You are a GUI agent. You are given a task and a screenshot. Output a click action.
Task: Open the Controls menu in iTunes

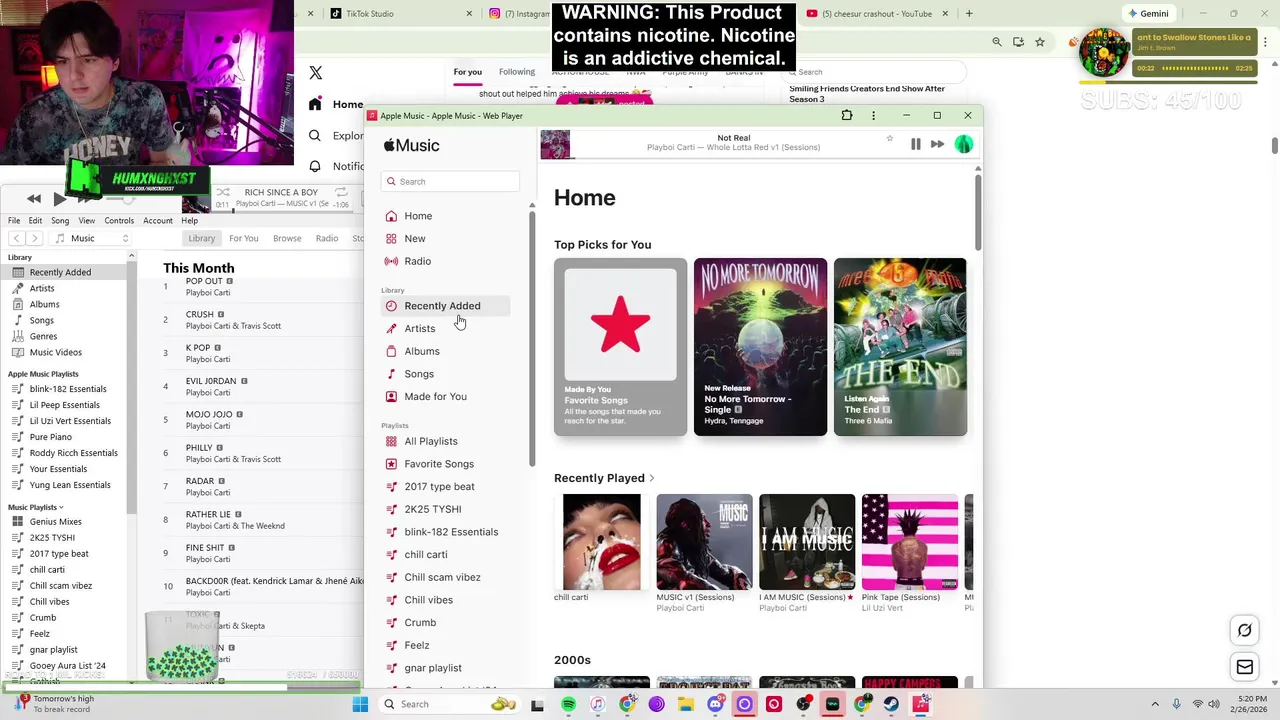119,221
